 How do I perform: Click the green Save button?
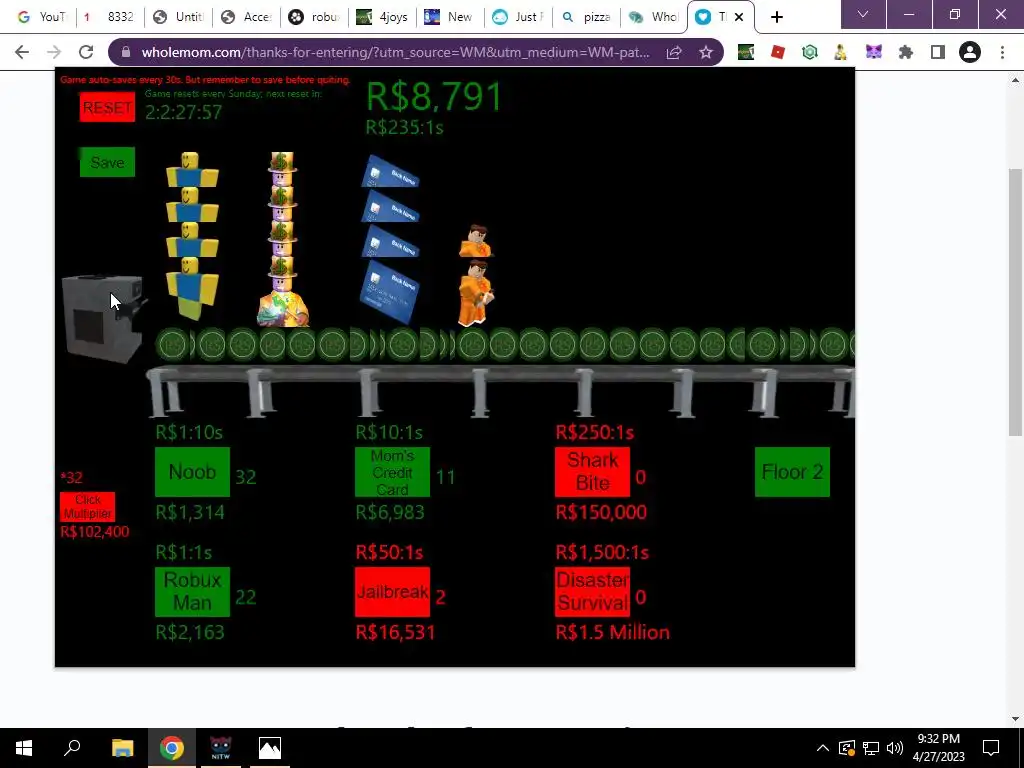click(107, 162)
